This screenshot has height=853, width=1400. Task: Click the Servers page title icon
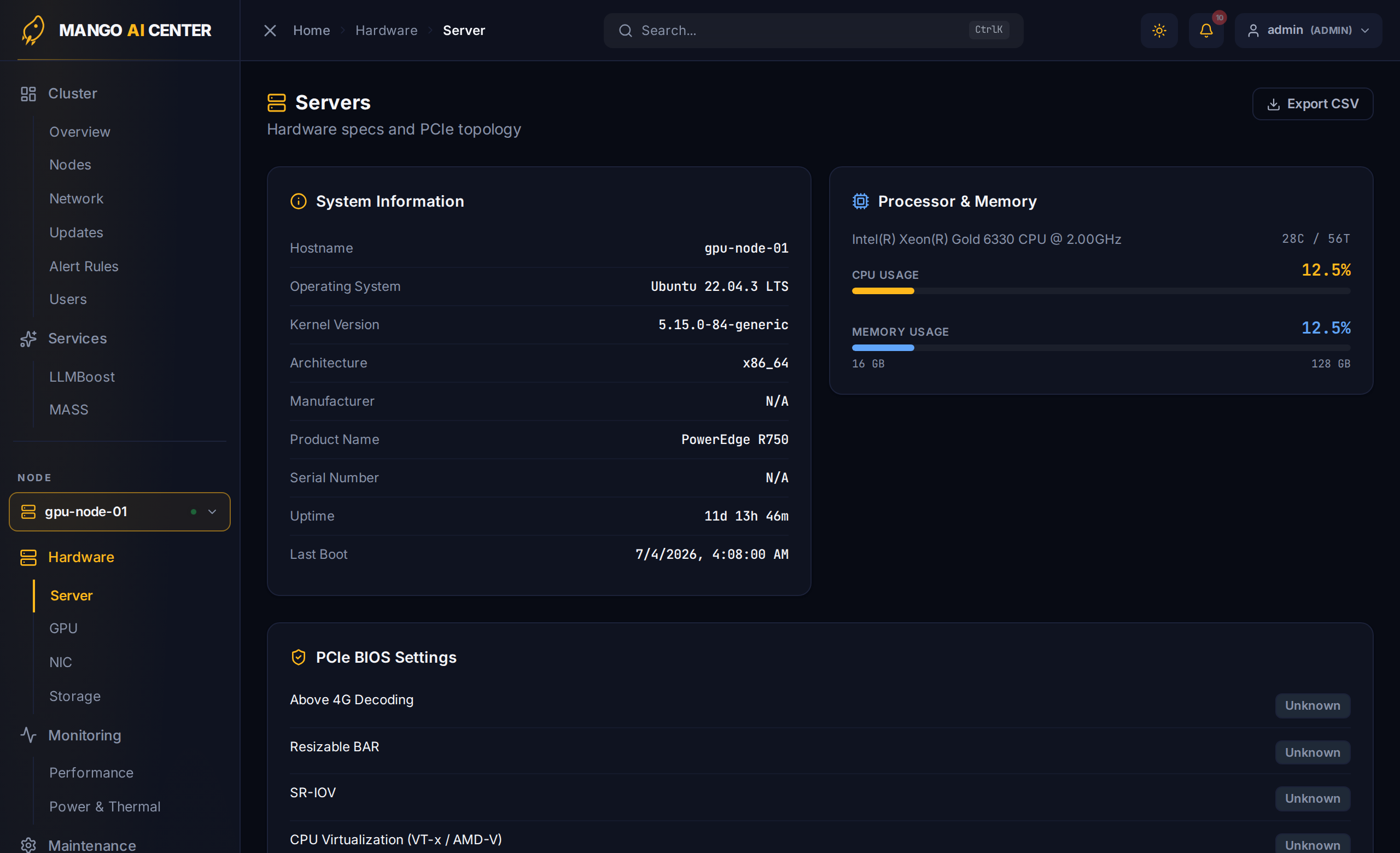click(277, 103)
